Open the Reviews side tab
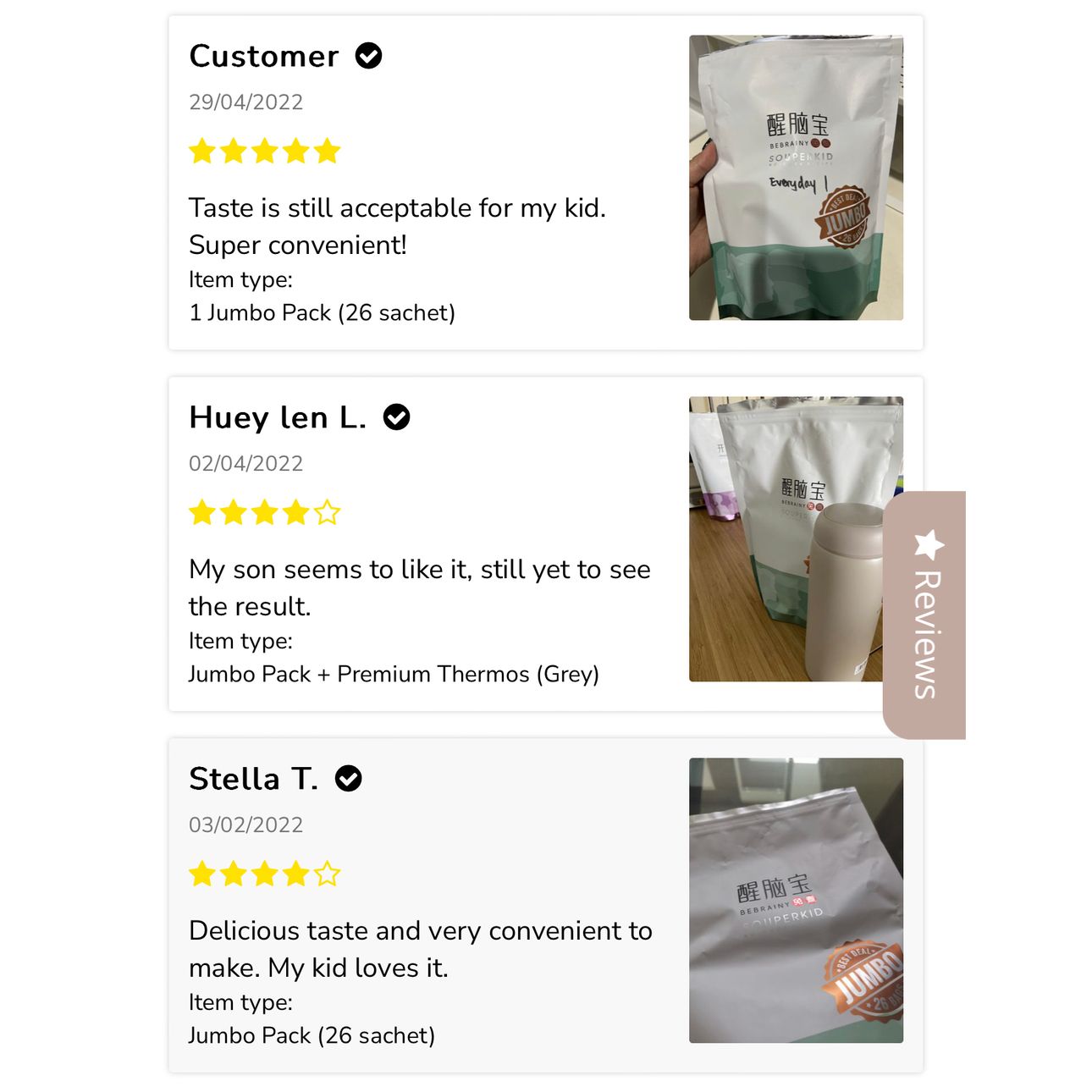1092x1092 pixels. 924,615
